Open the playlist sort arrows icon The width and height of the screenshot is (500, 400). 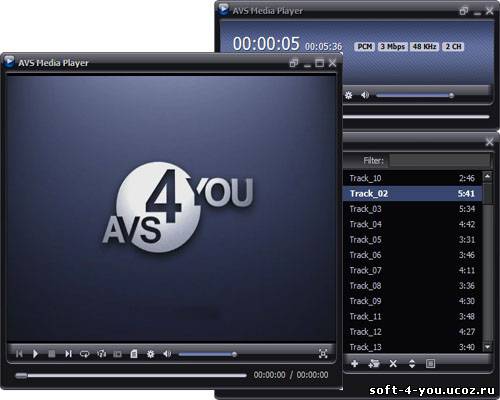coord(412,364)
